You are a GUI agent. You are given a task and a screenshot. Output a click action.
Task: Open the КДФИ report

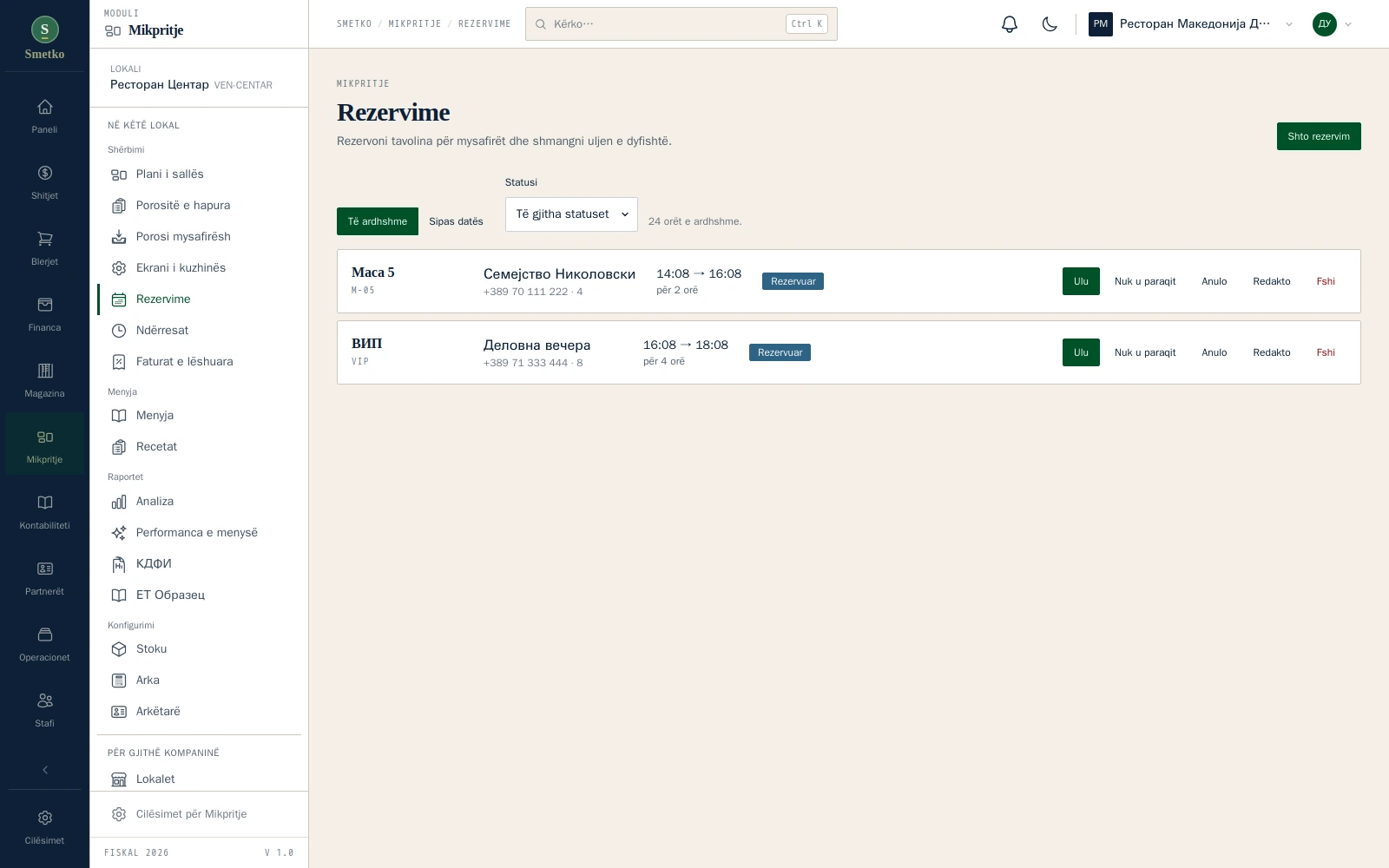point(199,564)
